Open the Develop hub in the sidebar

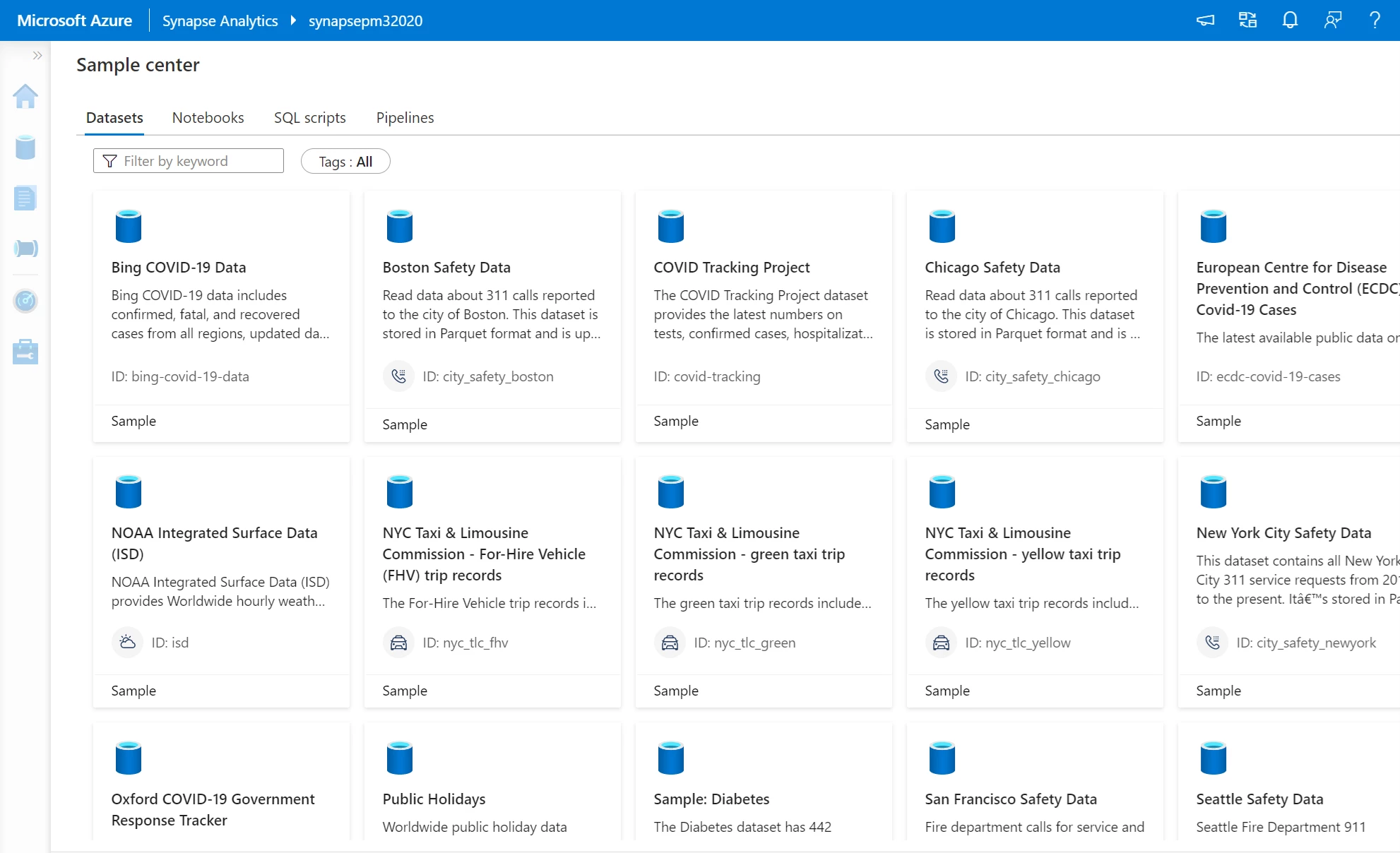coord(25,198)
